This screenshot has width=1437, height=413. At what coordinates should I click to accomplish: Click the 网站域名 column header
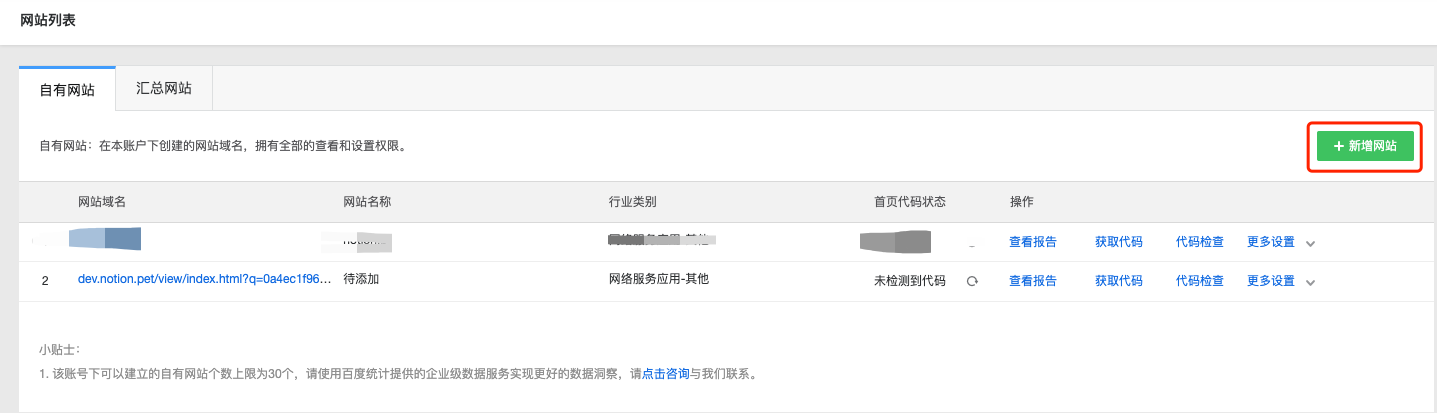click(102, 201)
